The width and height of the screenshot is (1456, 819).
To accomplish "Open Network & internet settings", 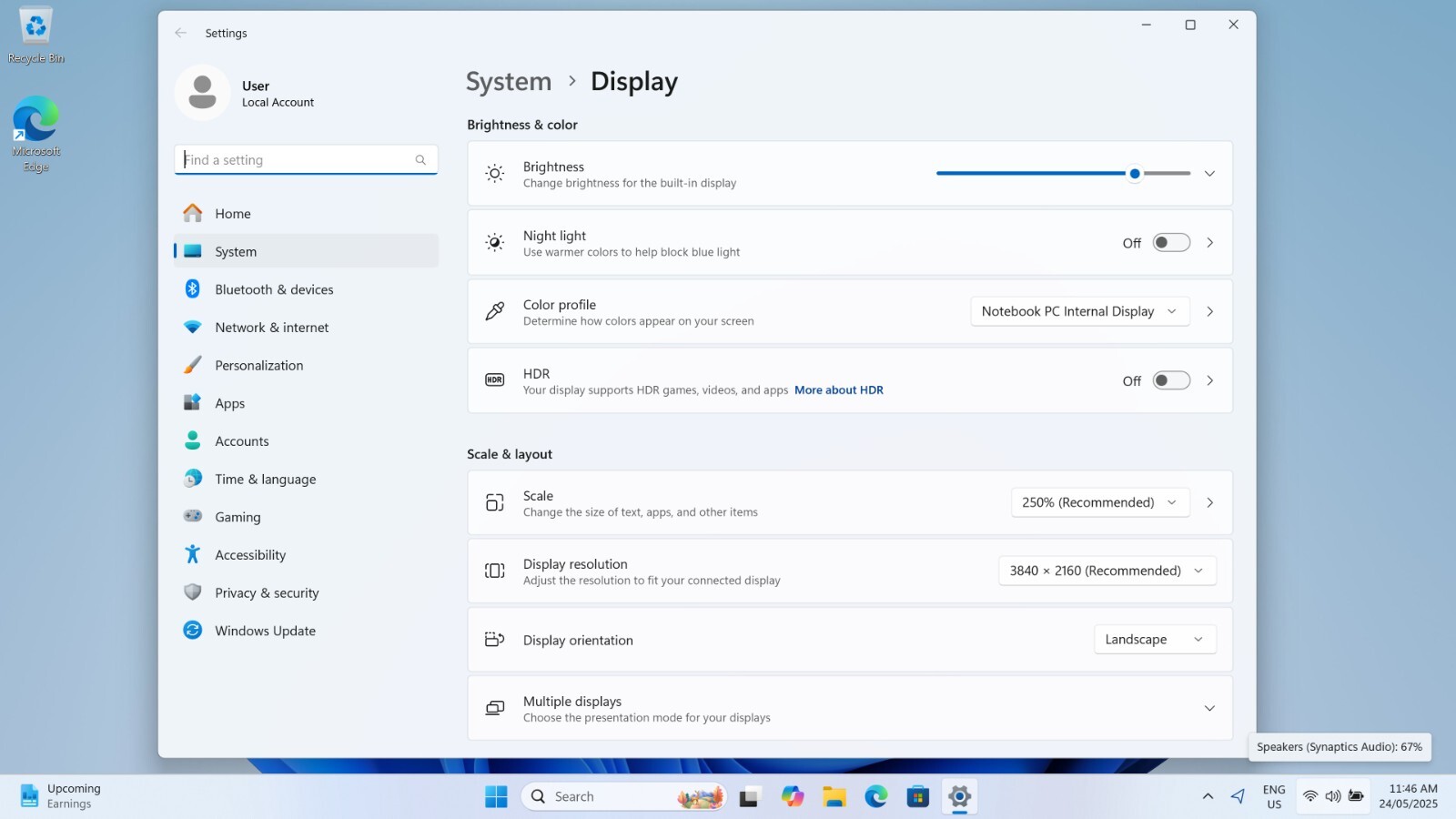I will (306, 328).
